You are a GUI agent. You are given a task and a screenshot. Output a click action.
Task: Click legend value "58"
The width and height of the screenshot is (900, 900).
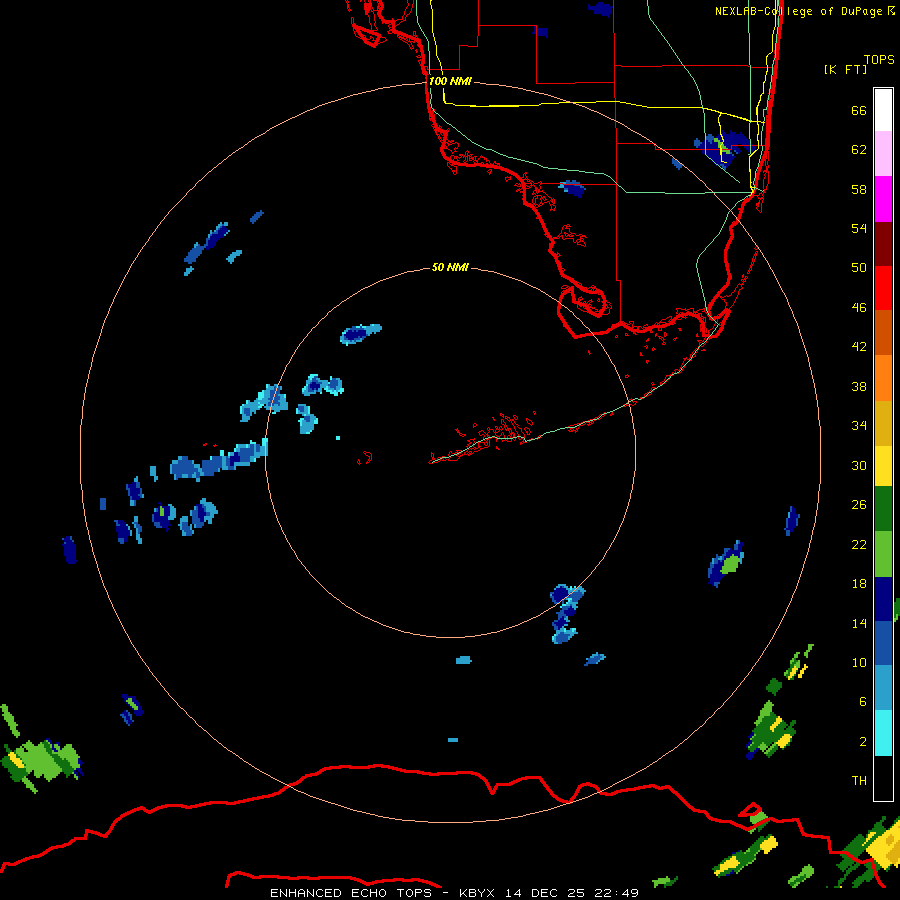click(x=859, y=189)
